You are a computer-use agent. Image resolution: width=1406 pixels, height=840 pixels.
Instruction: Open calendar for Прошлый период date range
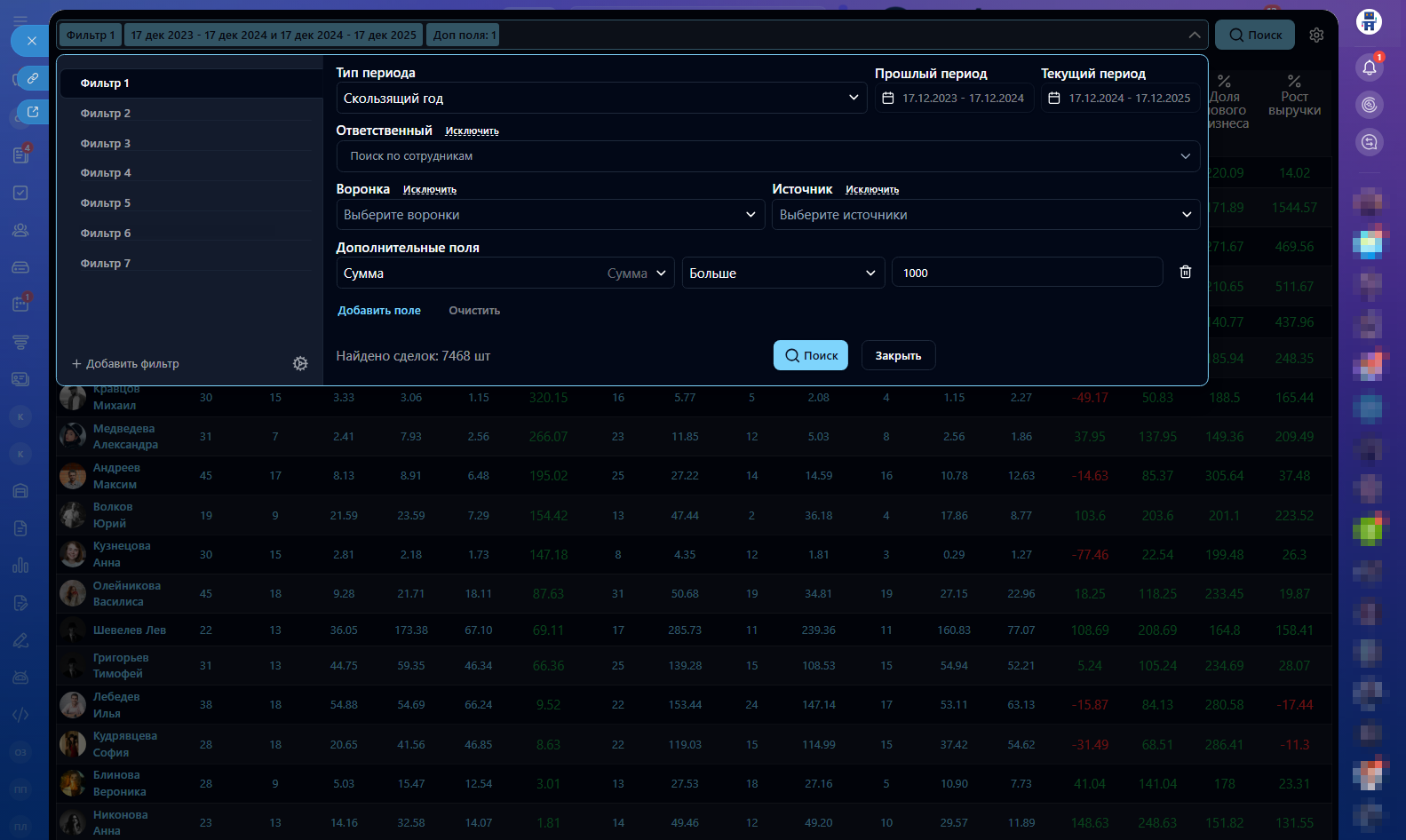click(x=954, y=99)
